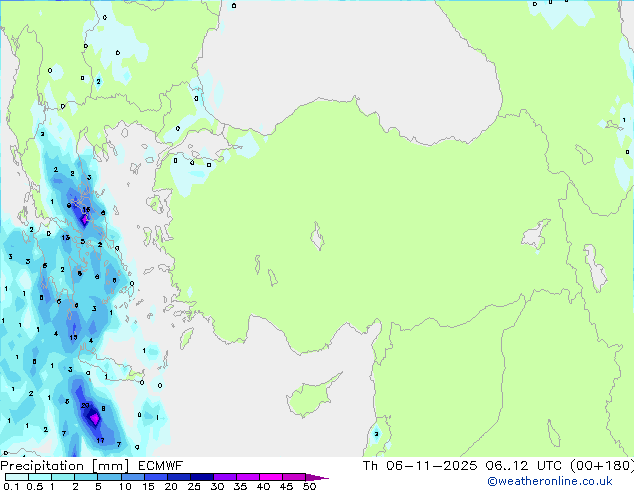Click the legend label "0.1"
This screenshot has height=490, width=634.
click(x=11, y=486)
